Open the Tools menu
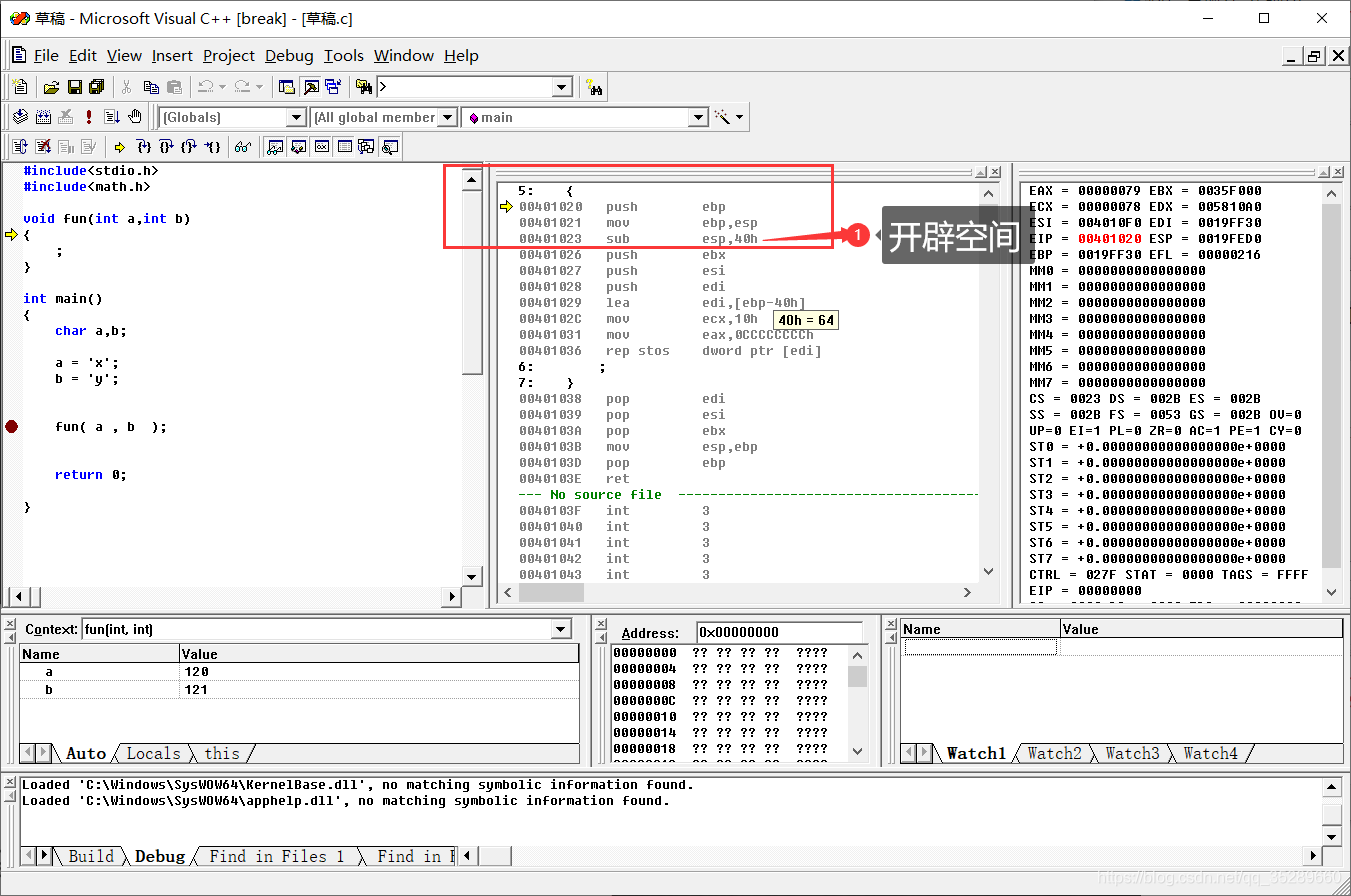This screenshot has height=896, width=1351. click(x=344, y=56)
